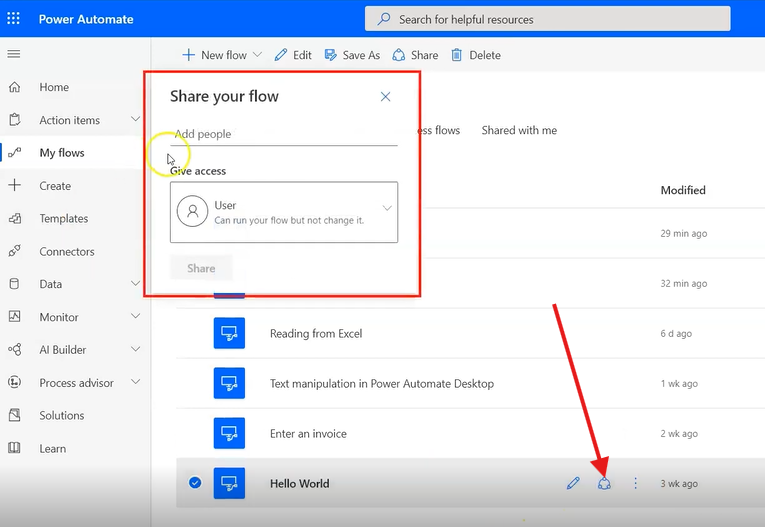Open the Hello World flow name
765x527 pixels.
tap(300, 484)
